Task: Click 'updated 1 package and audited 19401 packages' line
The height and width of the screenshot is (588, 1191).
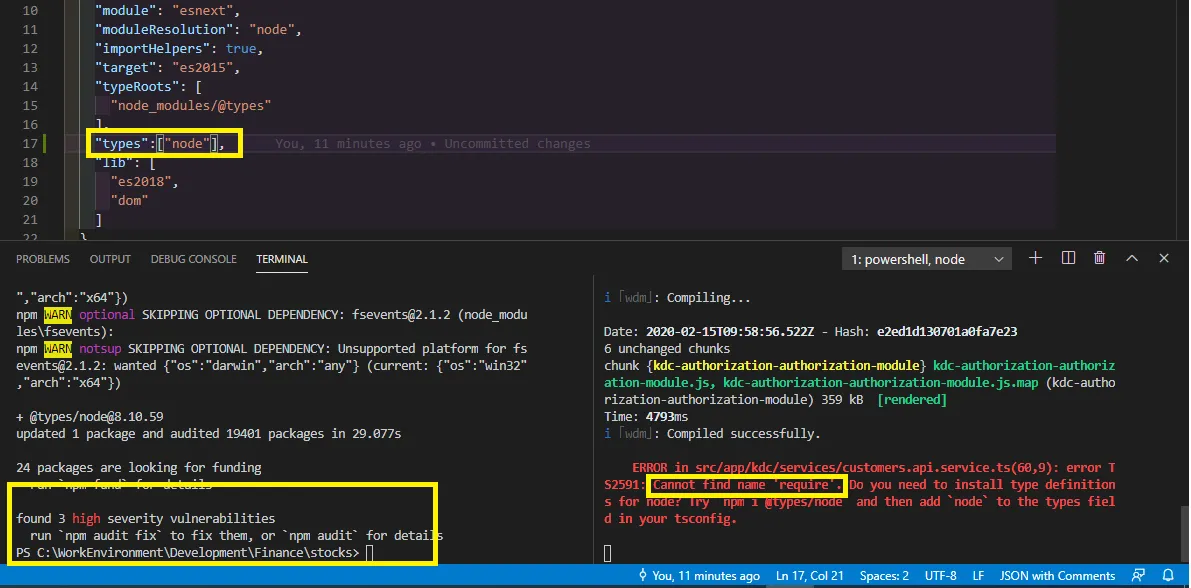Action: [x=208, y=434]
